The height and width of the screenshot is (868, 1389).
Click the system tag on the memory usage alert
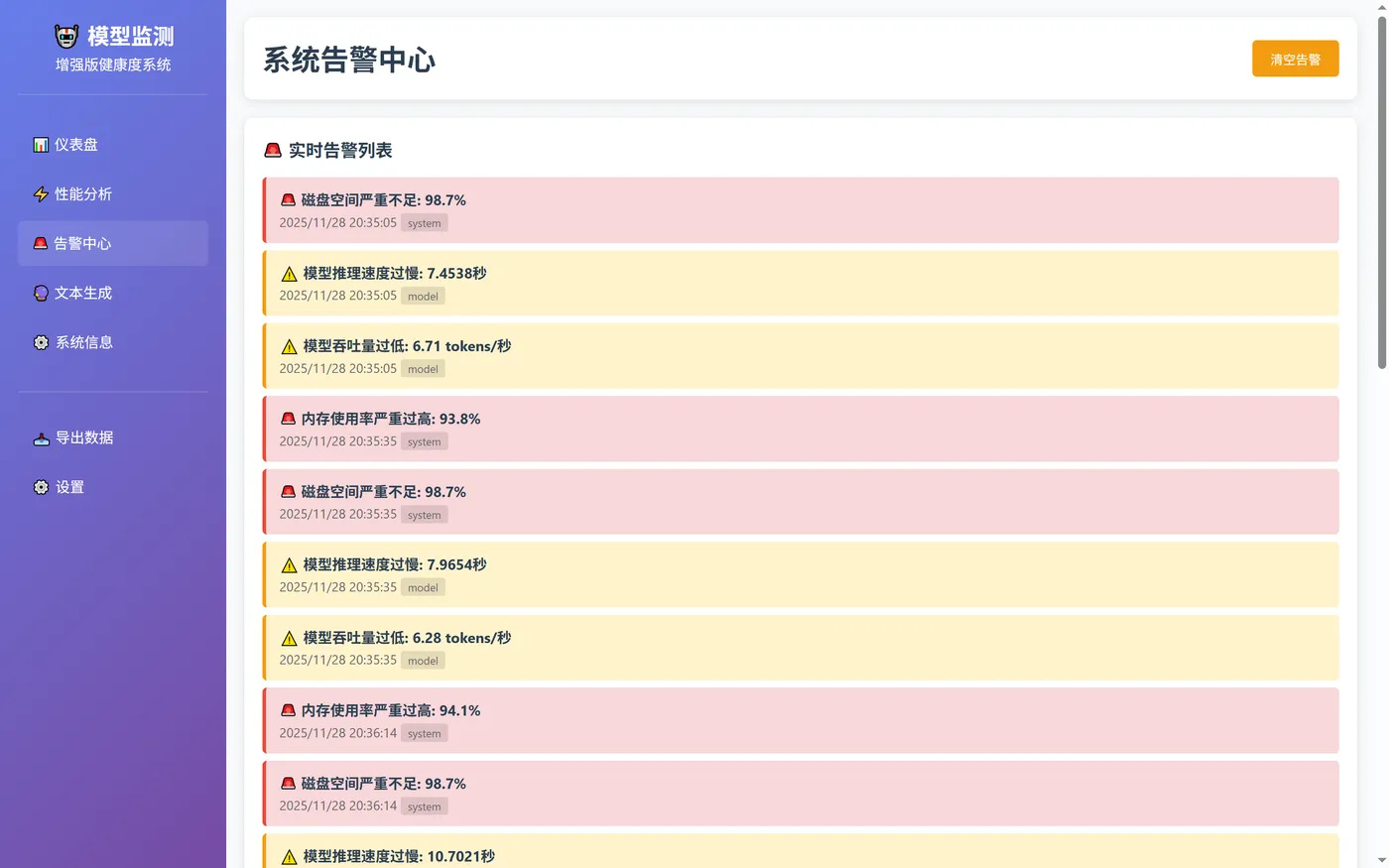point(424,440)
